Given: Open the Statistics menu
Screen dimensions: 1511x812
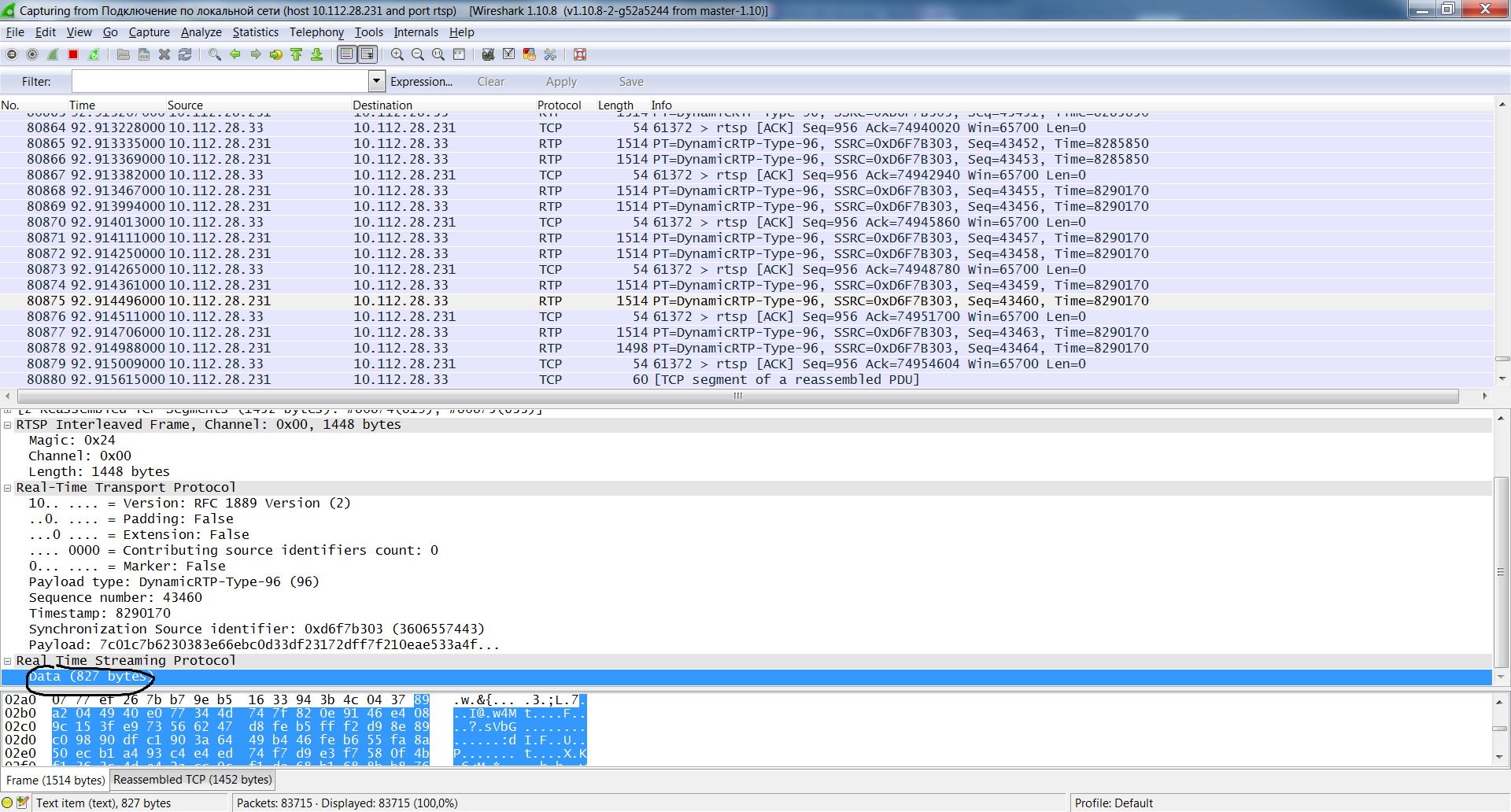Looking at the screenshot, I should click(x=255, y=32).
